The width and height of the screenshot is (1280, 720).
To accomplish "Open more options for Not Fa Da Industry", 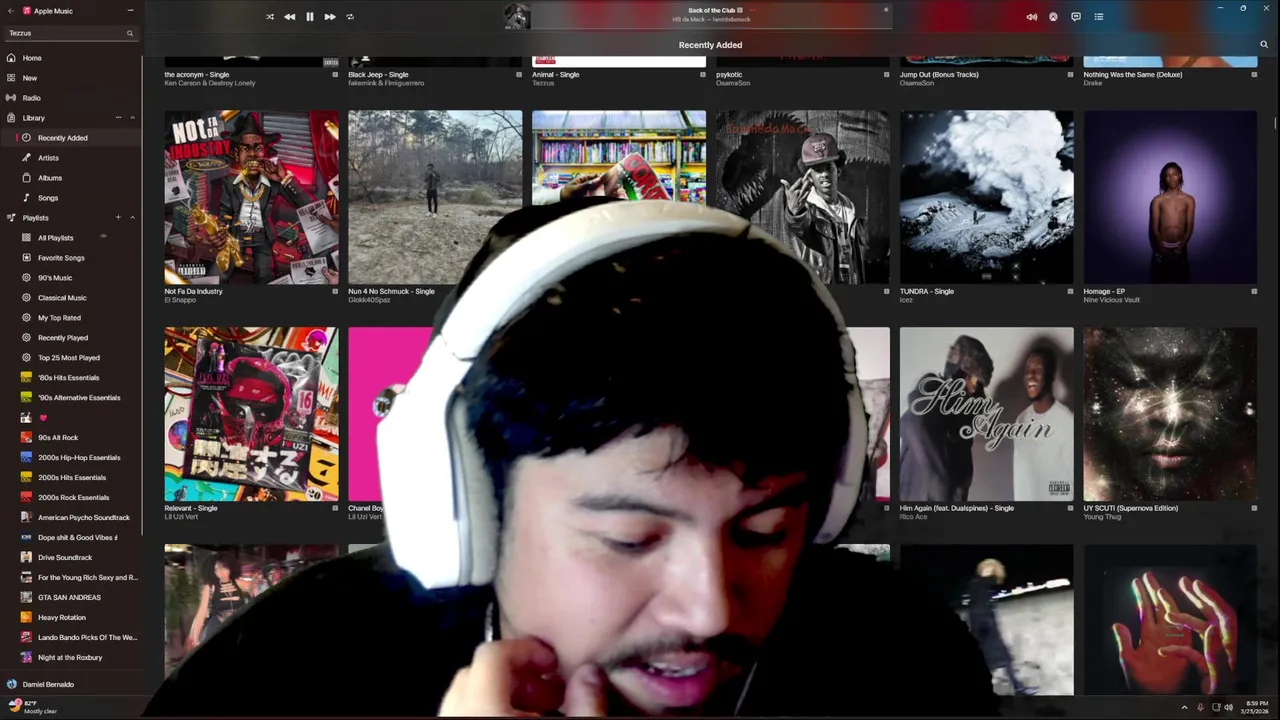I will [x=335, y=291].
